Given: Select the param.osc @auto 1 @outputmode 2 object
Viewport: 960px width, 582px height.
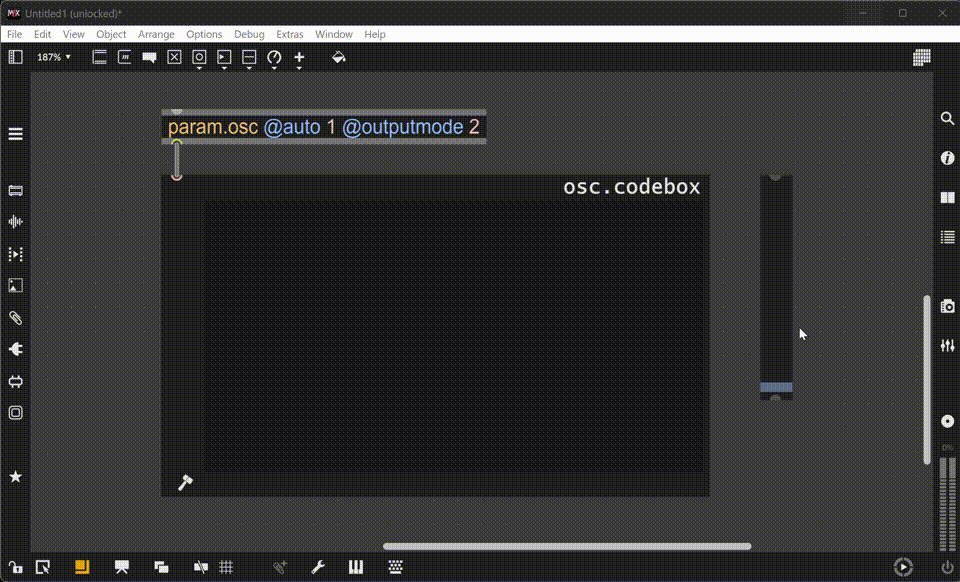Looking at the screenshot, I should [x=324, y=127].
